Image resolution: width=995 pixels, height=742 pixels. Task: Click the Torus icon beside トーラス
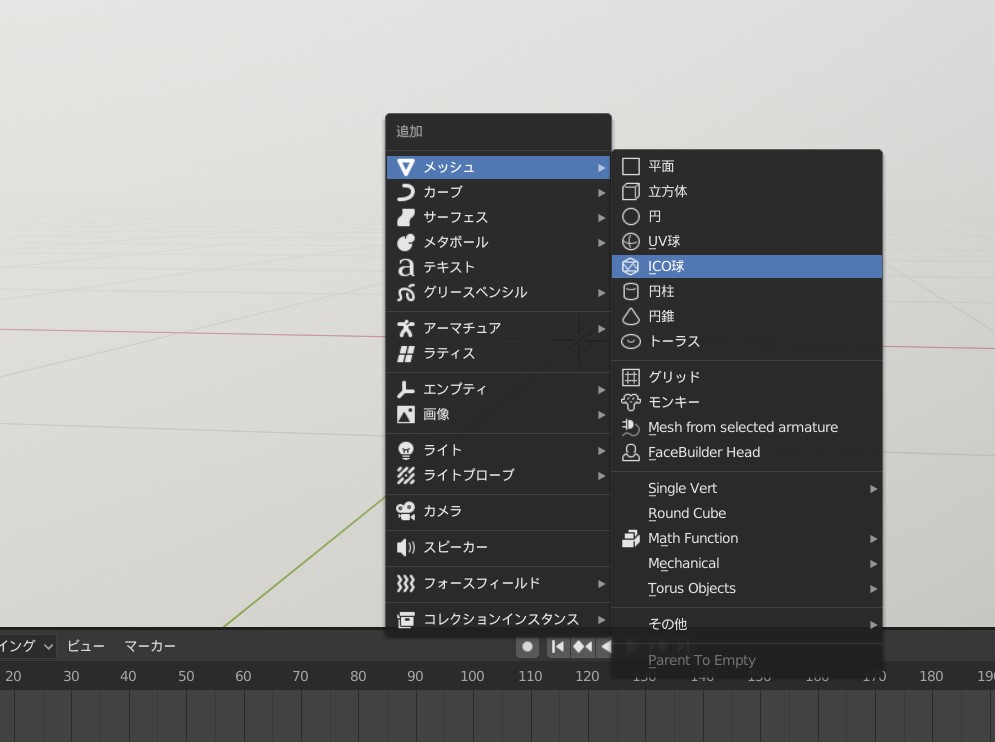(631, 341)
